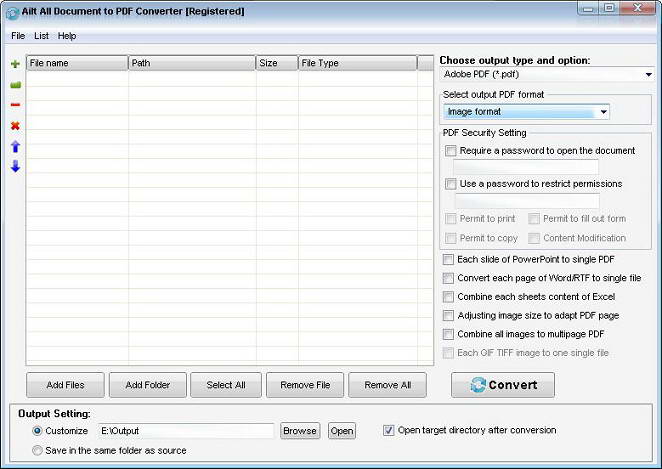
Task: Click the green add-folder sidebar icon
Action: (15, 85)
